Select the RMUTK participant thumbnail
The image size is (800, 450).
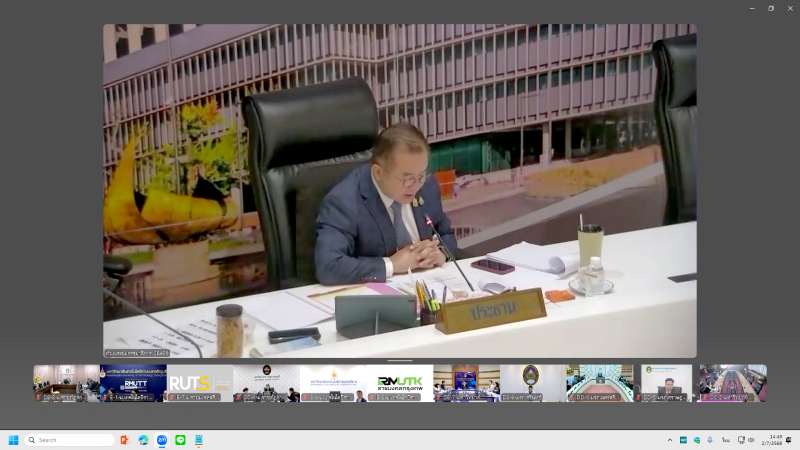click(400, 383)
